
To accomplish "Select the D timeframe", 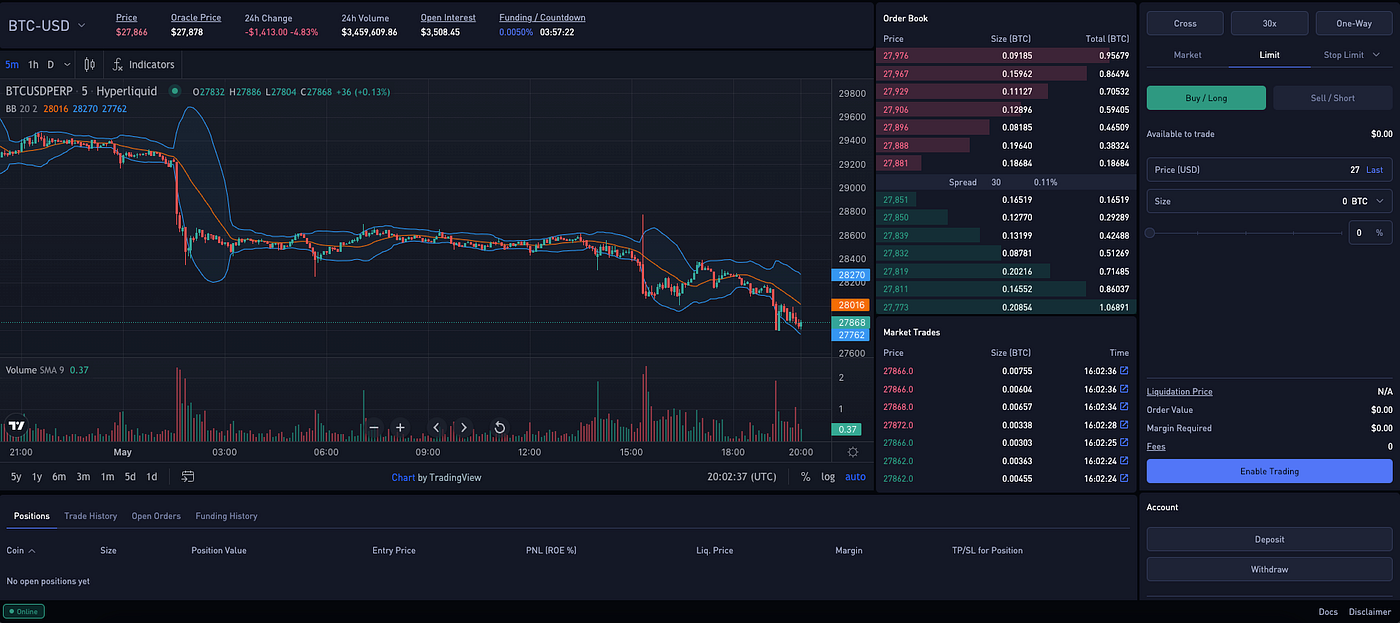I will point(51,64).
